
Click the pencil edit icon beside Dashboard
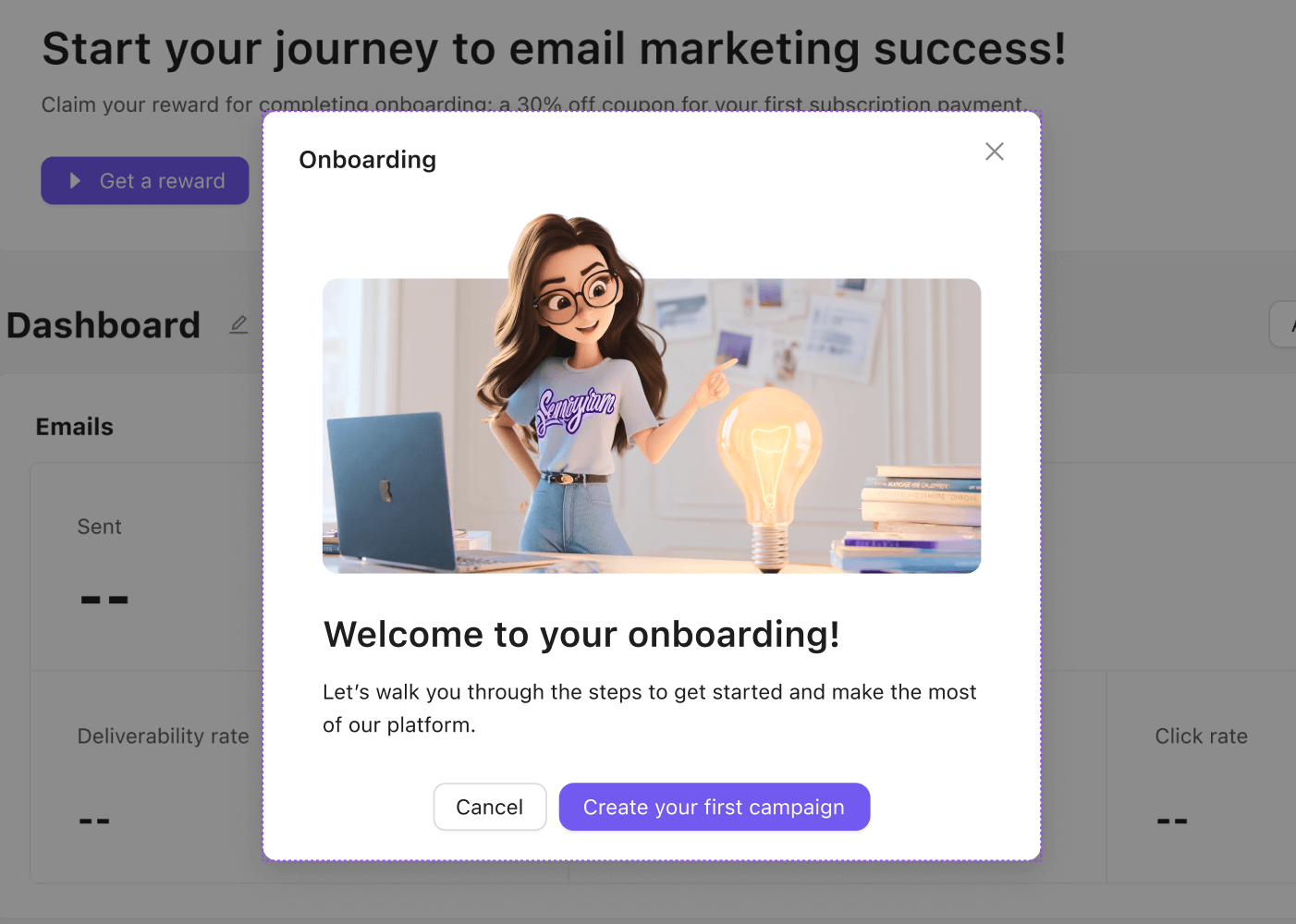point(238,324)
